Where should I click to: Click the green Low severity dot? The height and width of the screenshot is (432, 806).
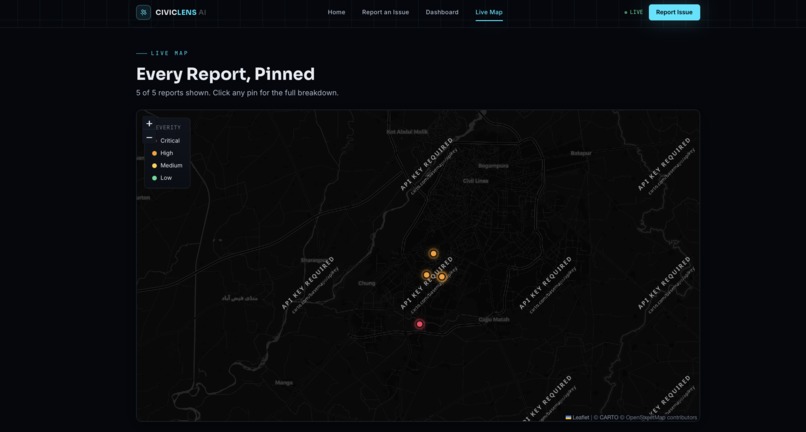tap(154, 178)
